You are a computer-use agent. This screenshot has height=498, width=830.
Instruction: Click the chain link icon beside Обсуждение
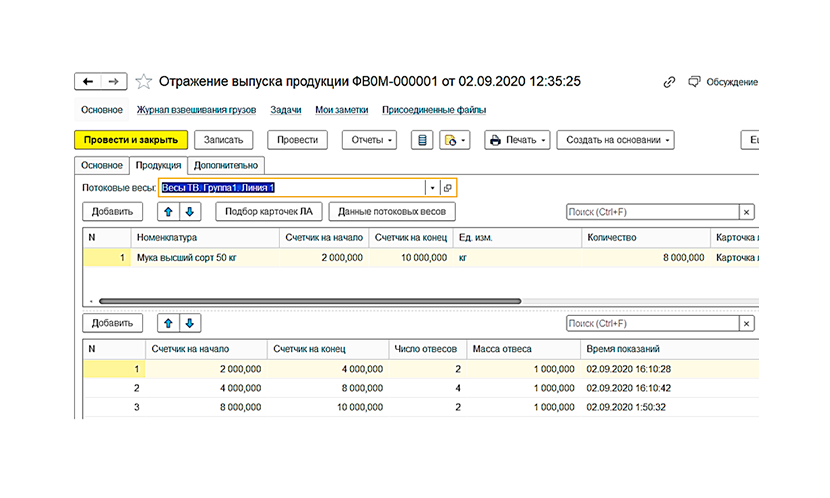(x=669, y=82)
